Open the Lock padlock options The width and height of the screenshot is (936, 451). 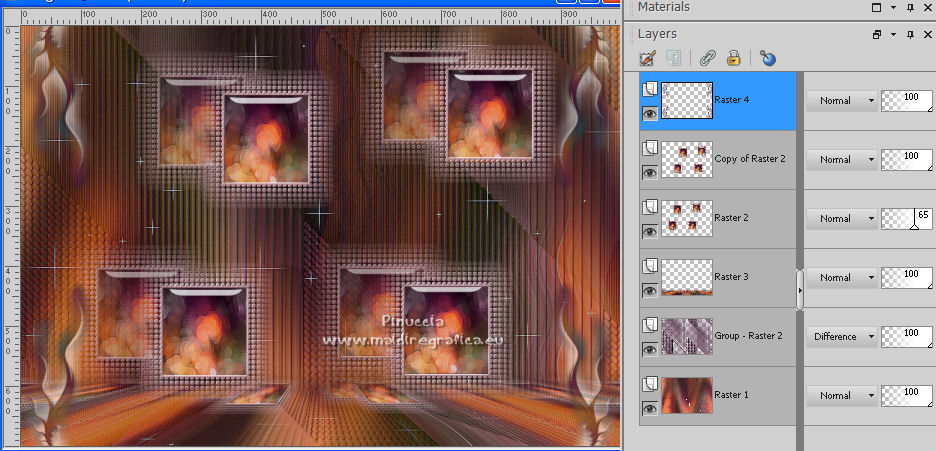(734, 58)
